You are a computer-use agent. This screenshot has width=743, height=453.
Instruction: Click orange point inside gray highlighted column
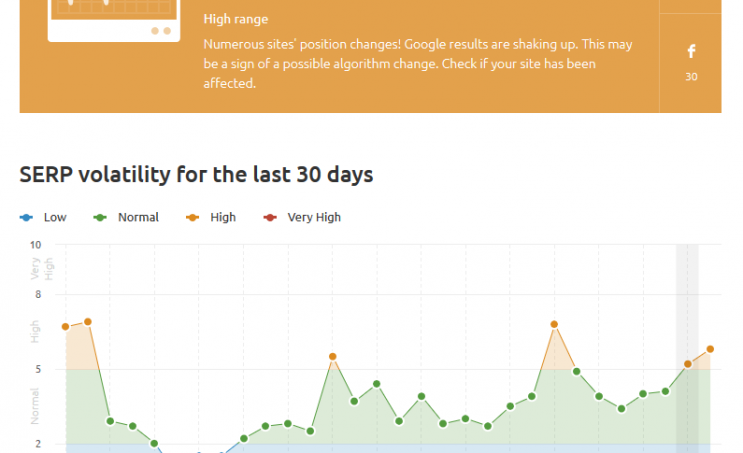(x=688, y=364)
